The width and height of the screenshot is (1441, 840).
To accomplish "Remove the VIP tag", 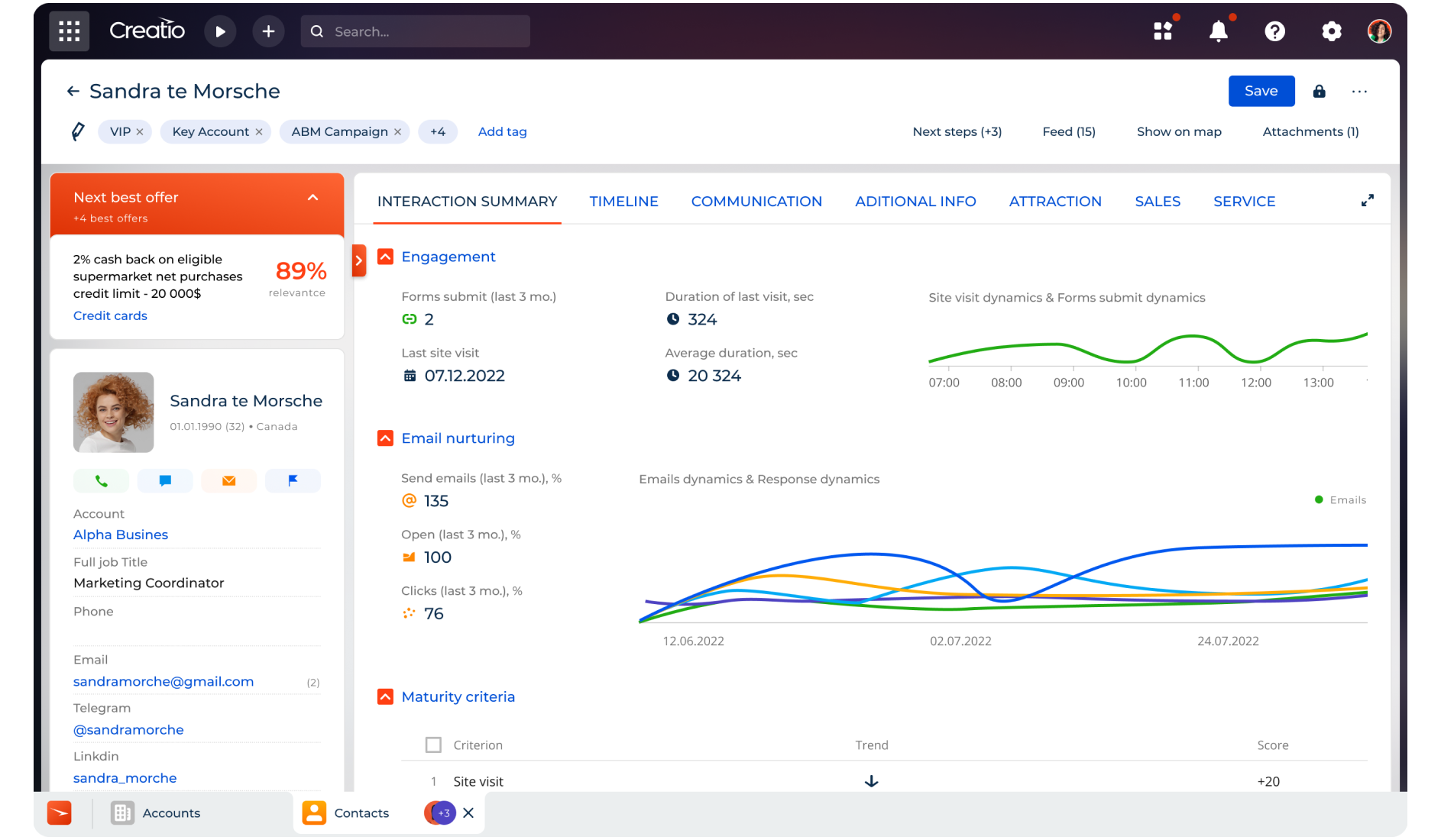I will 140,132.
